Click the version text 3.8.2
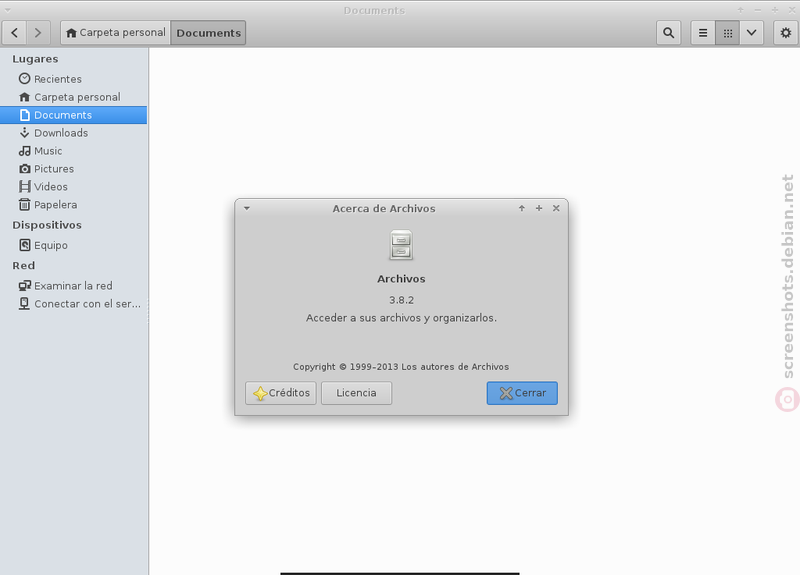This screenshot has width=800, height=575. (402, 300)
